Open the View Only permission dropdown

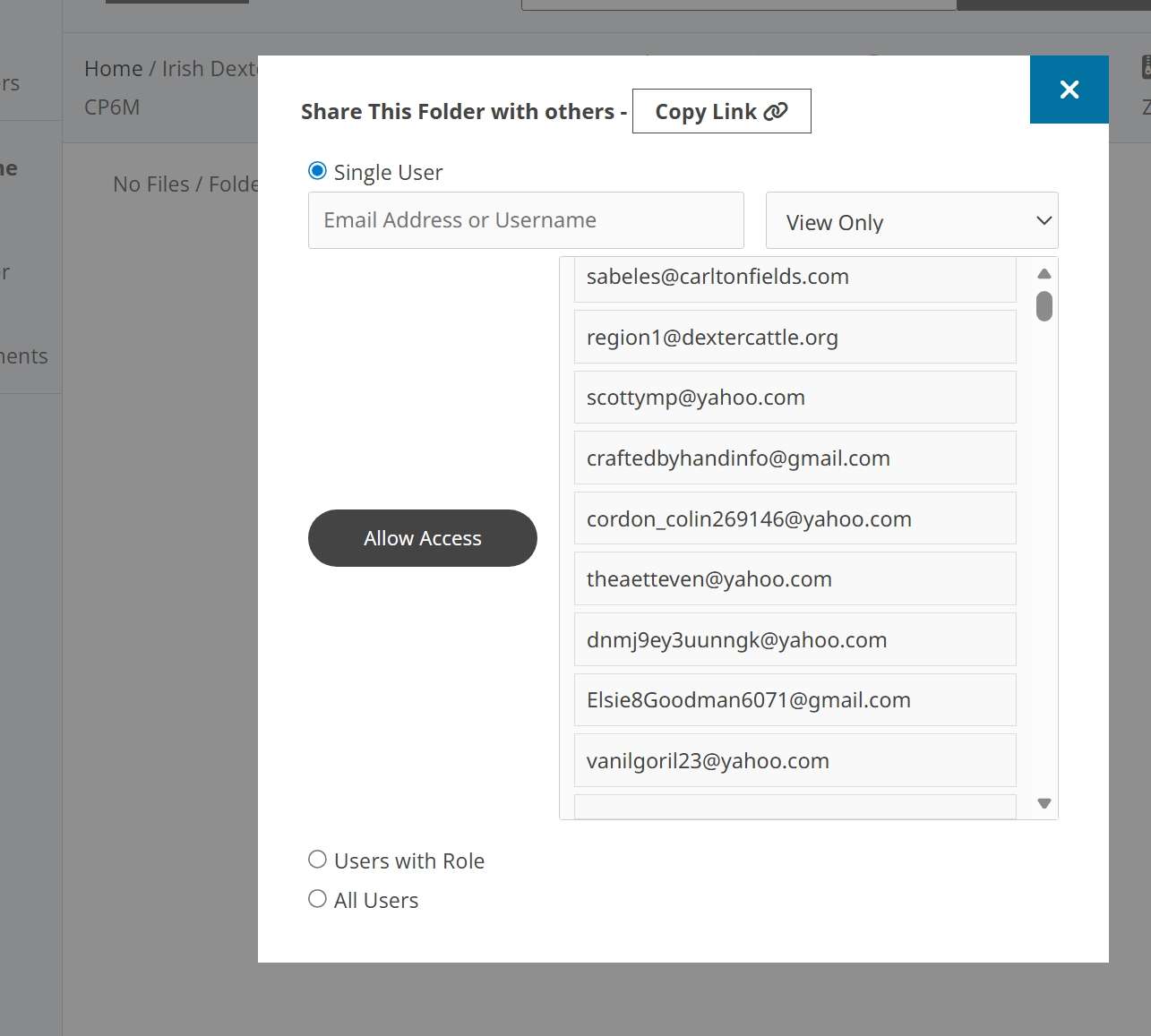point(911,221)
